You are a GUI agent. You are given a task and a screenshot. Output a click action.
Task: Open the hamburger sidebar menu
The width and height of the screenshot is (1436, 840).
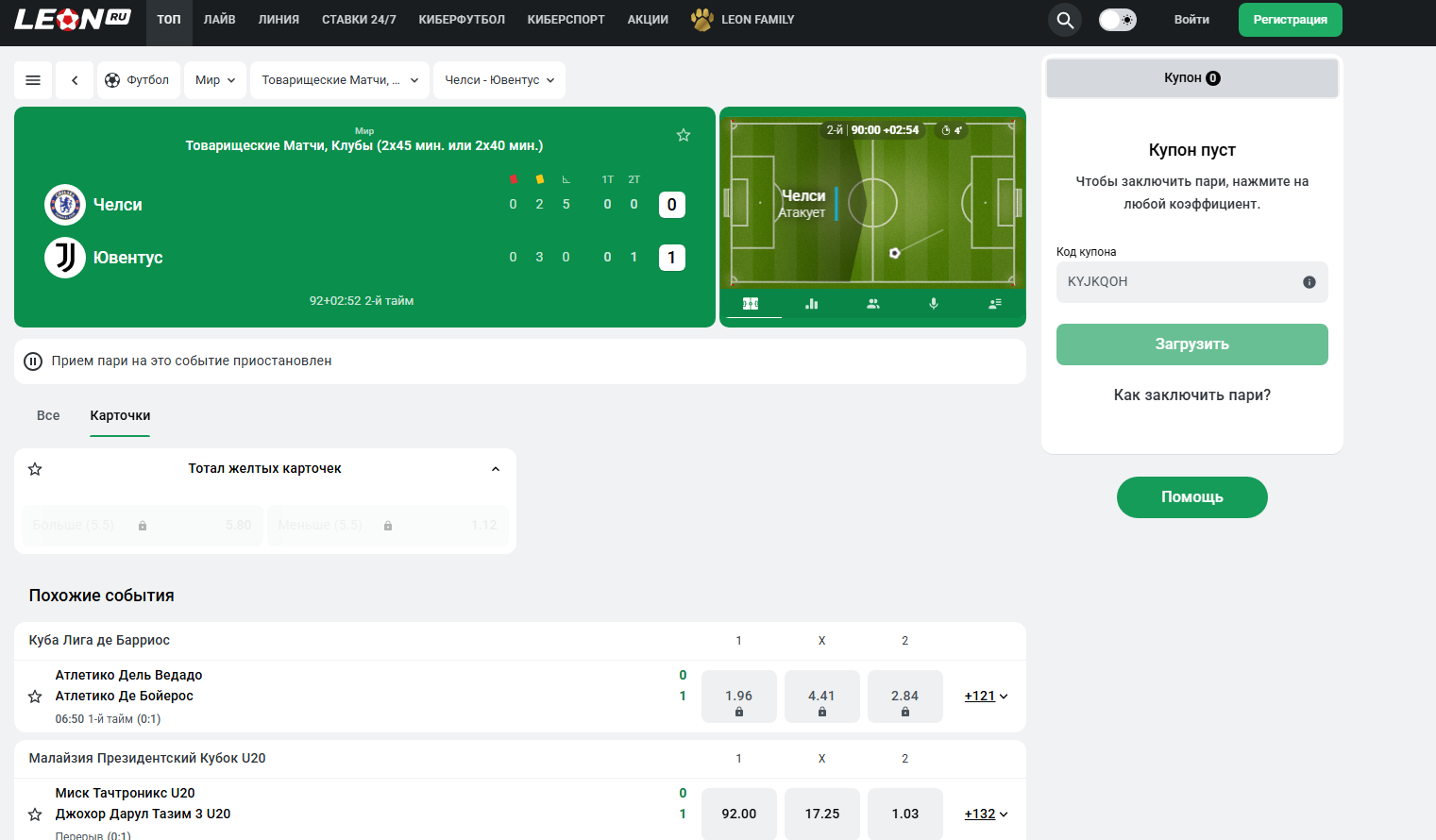[x=33, y=80]
